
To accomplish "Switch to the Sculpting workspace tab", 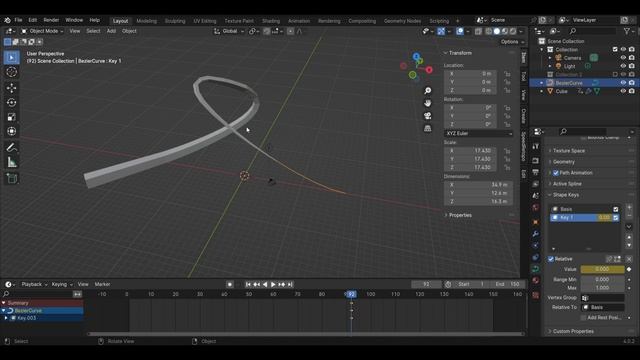I will click(x=175, y=21).
